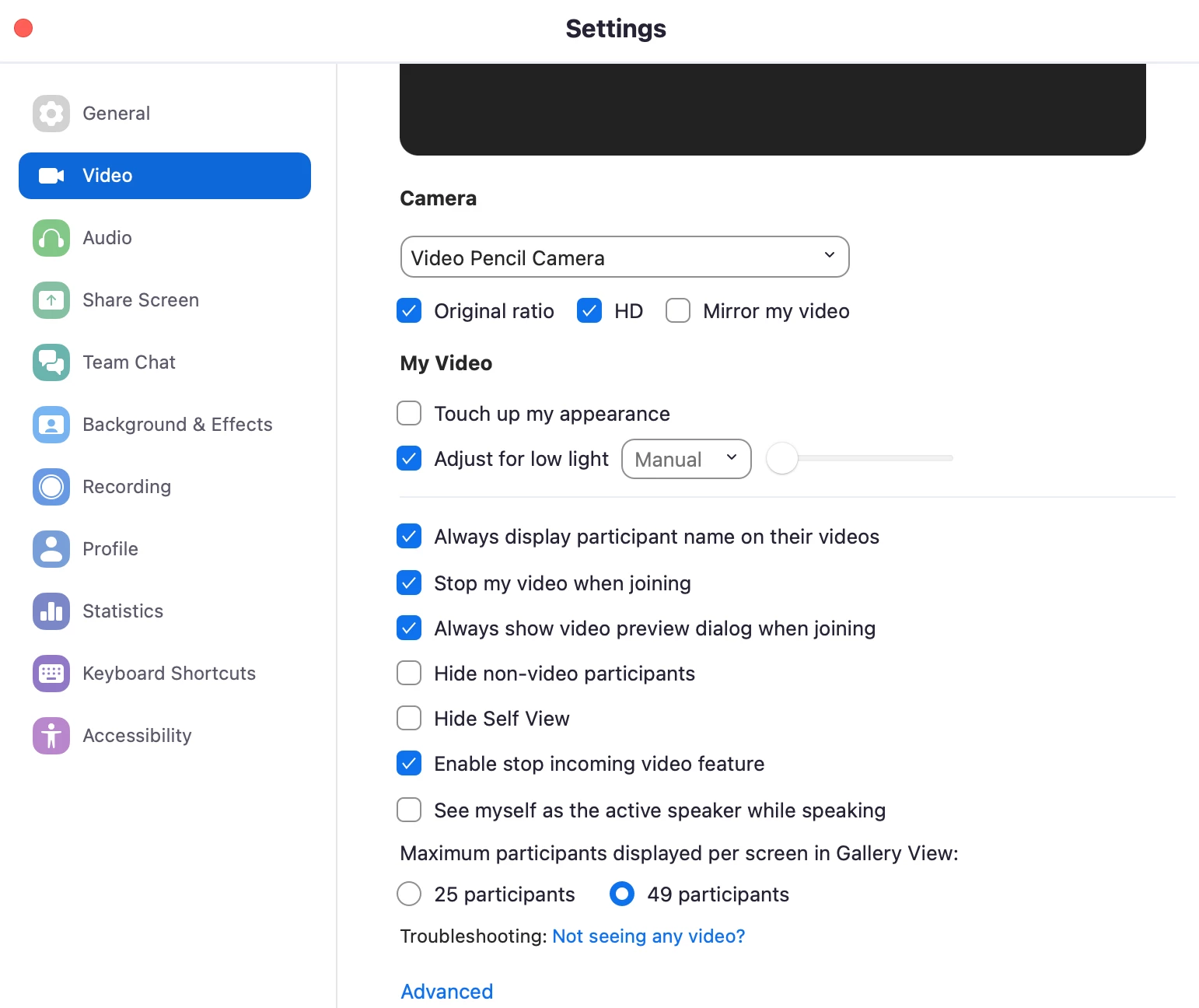Screen dimensions: 1199x1008
Task: Check Hide non-video participants
Action: tap(409, 673)
